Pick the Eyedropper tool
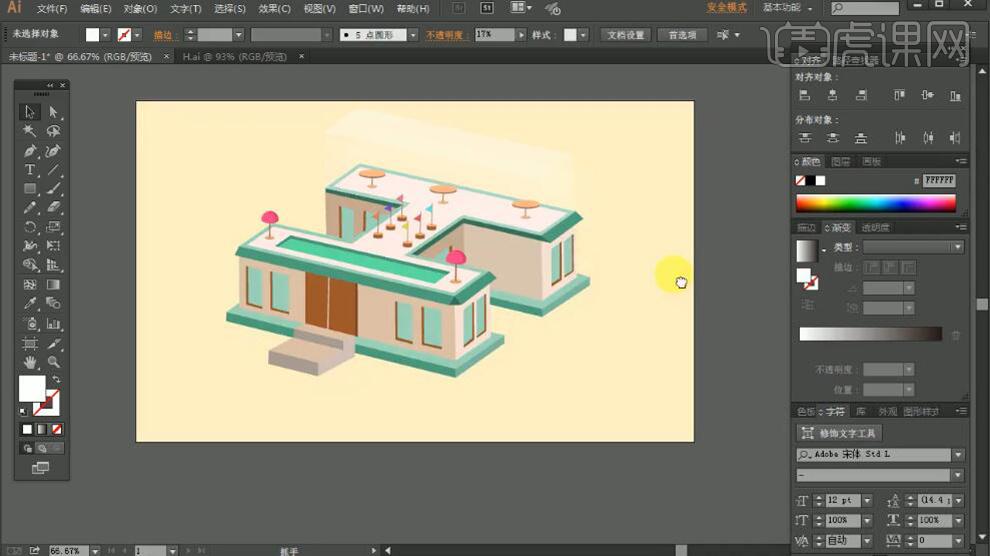The height and width of the screenshot is (556, 990). click(30, 304)
